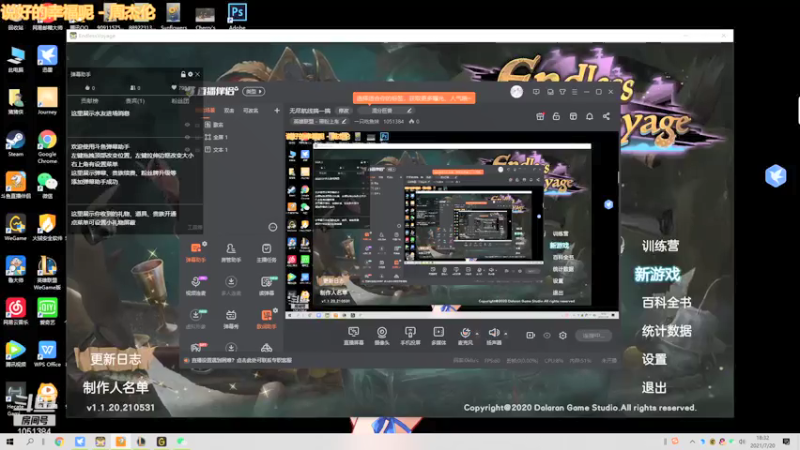
Task: Collapse source list with round minus button
Action: (273, 227)
